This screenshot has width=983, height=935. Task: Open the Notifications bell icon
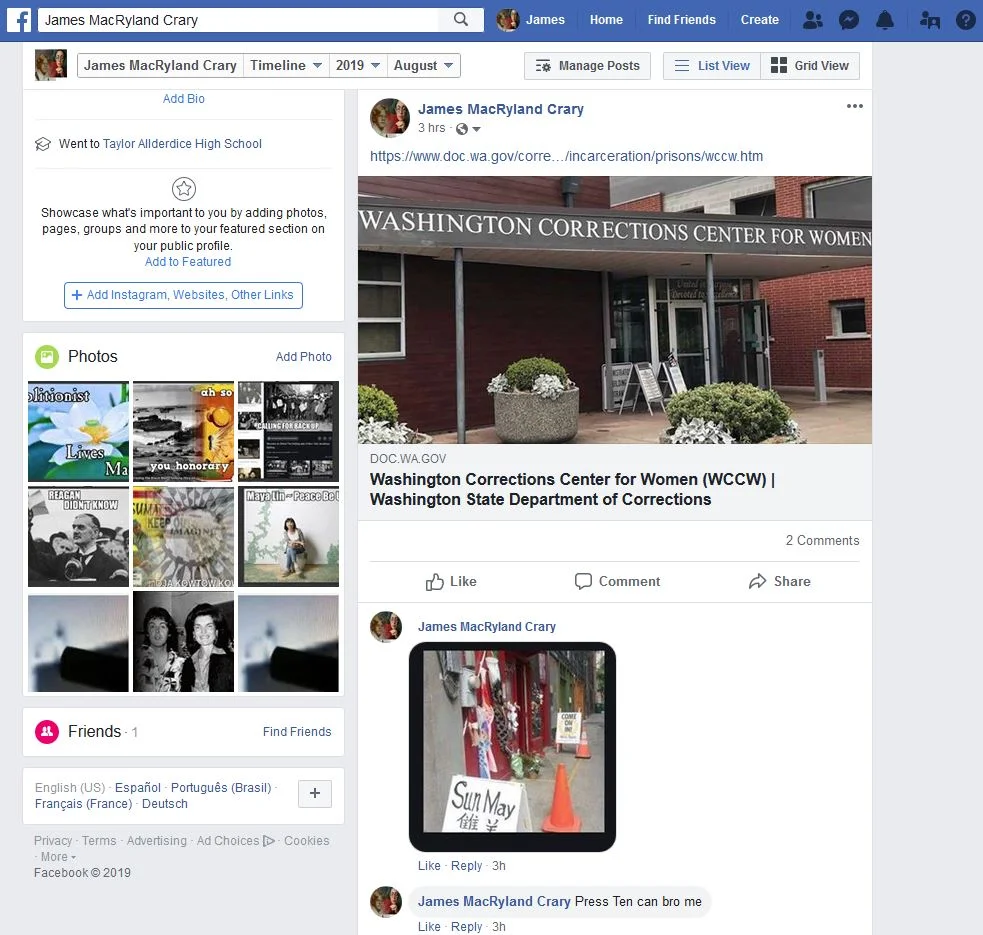(885, 20)
